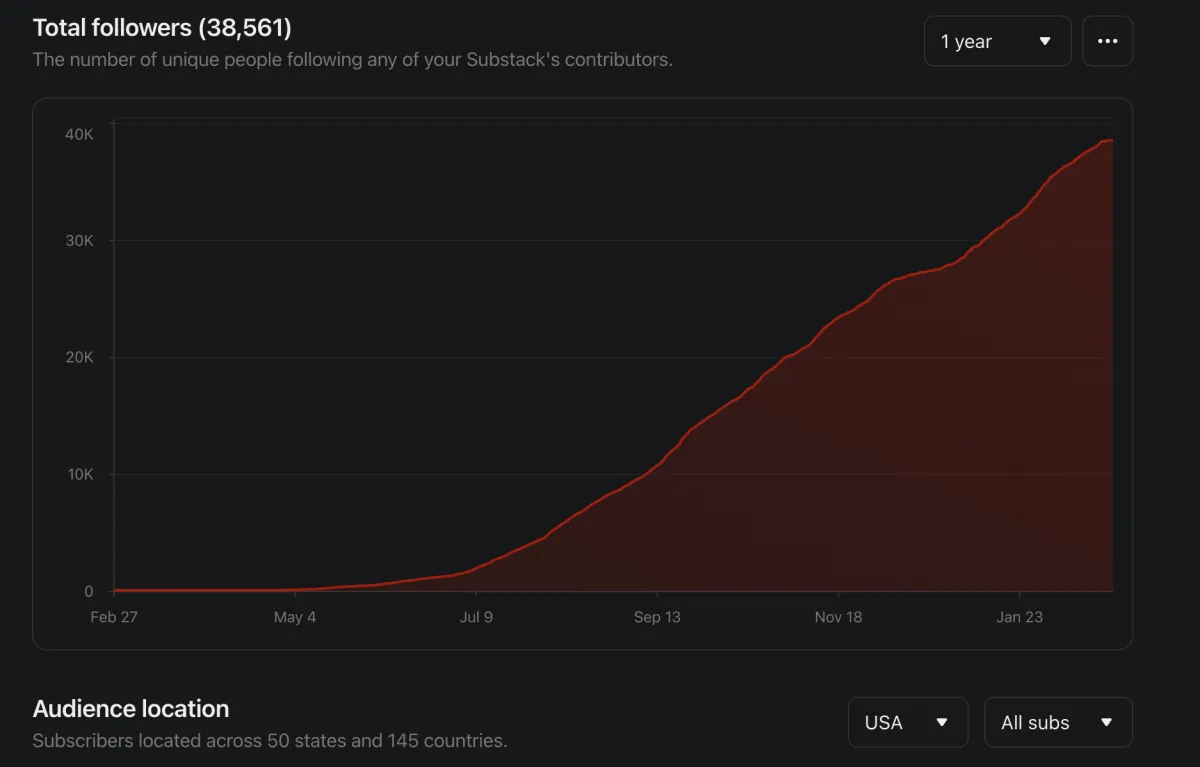The height and width of the screenshot is (767, 1200).
Task: Click the Sep 13 date label
Action: (657, 617)
